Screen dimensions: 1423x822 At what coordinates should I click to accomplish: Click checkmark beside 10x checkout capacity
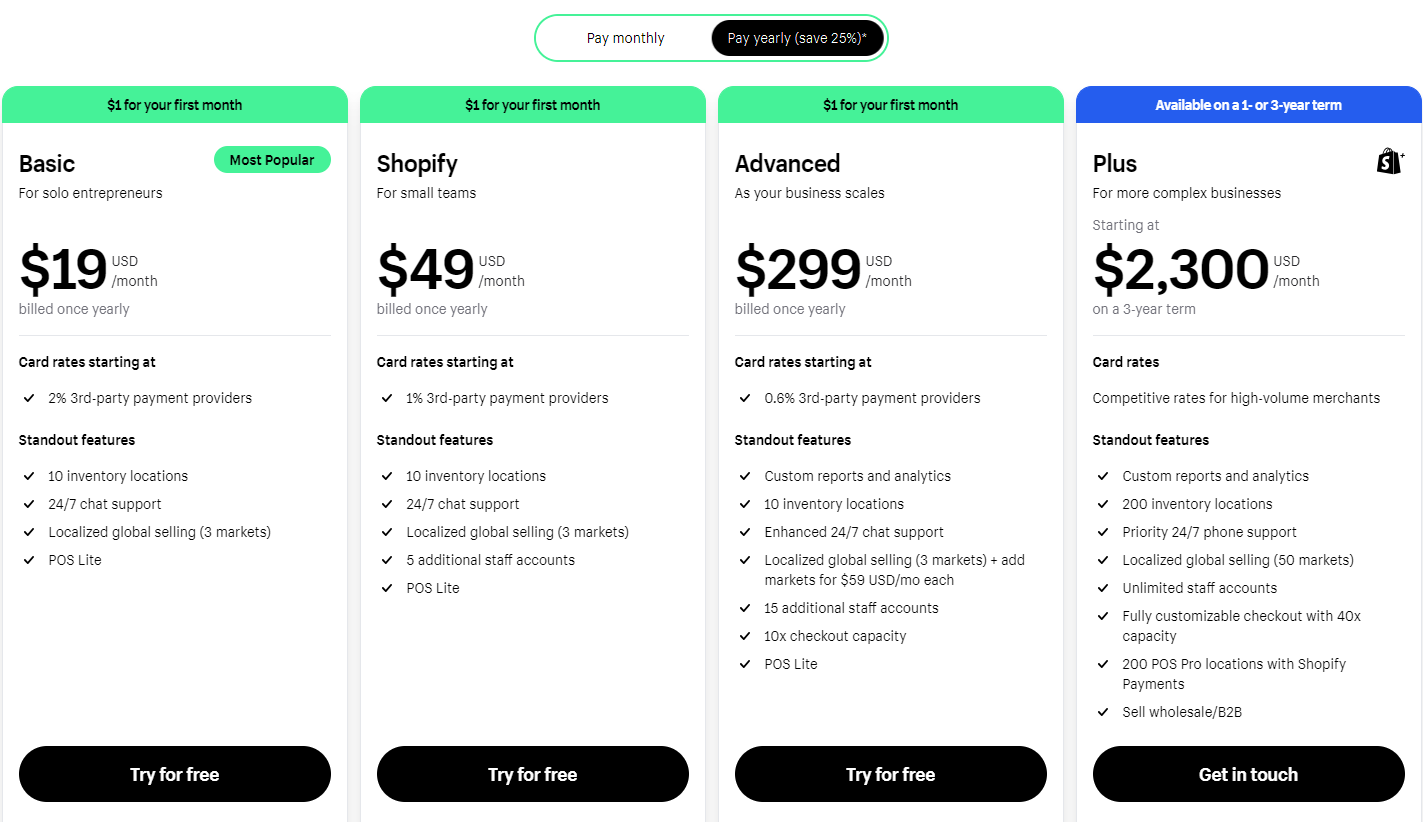point(745,636)
